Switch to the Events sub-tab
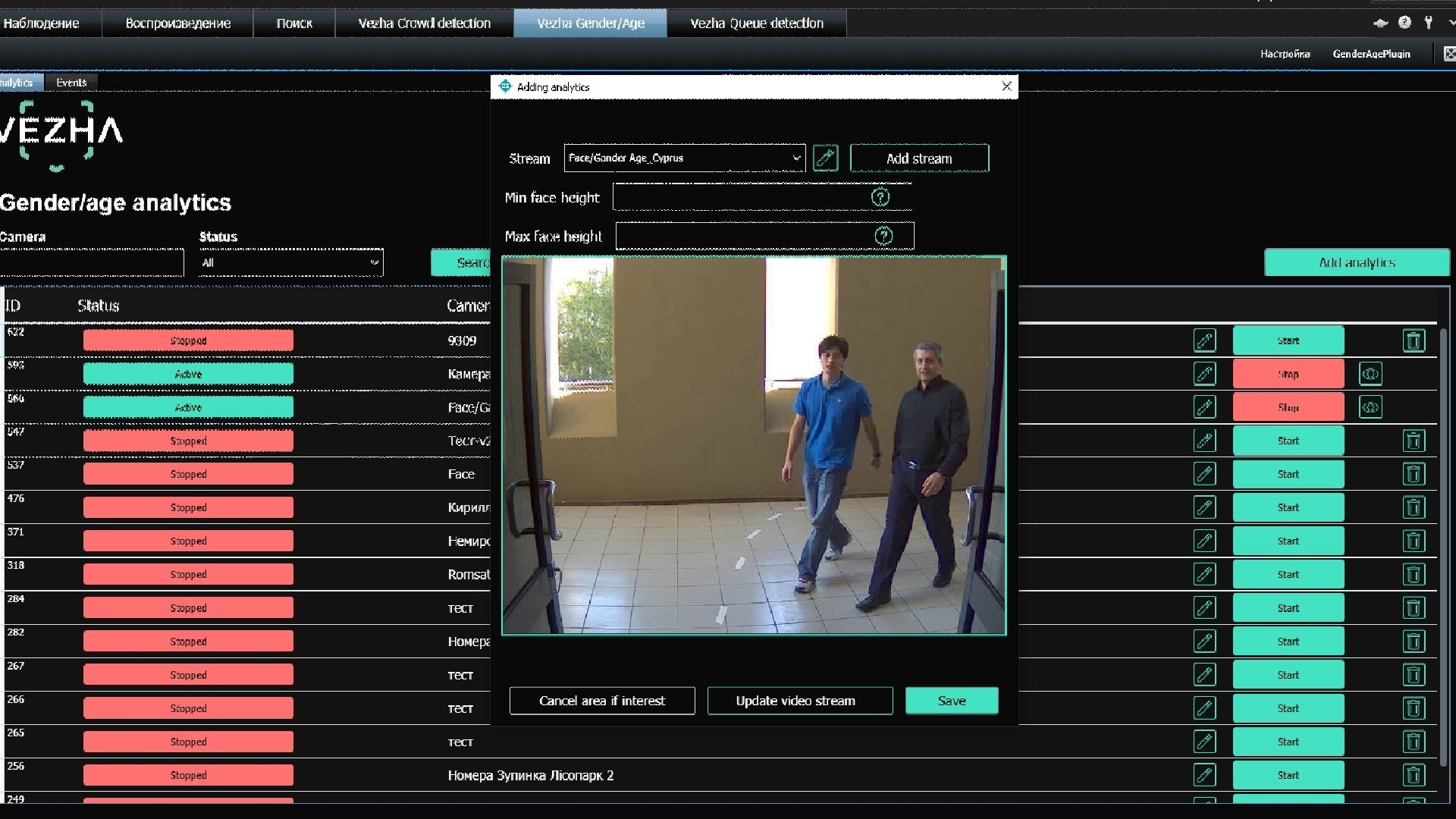Screen dimensions: 1456x819 [71, 83]
